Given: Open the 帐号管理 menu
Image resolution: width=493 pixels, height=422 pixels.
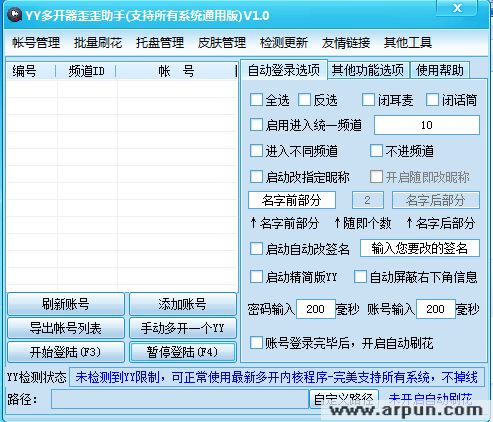Looking at the screenshot, I should [36, 43].
